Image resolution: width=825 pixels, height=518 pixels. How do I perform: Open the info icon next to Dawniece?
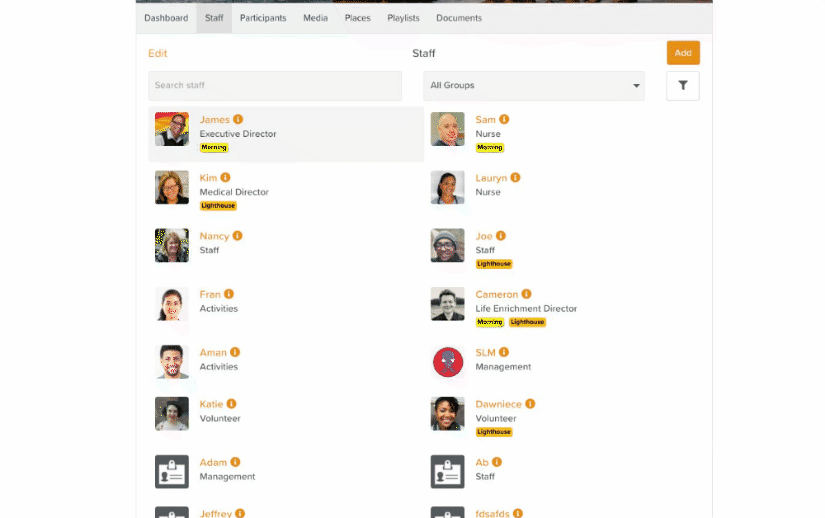[x=530, y=404]
